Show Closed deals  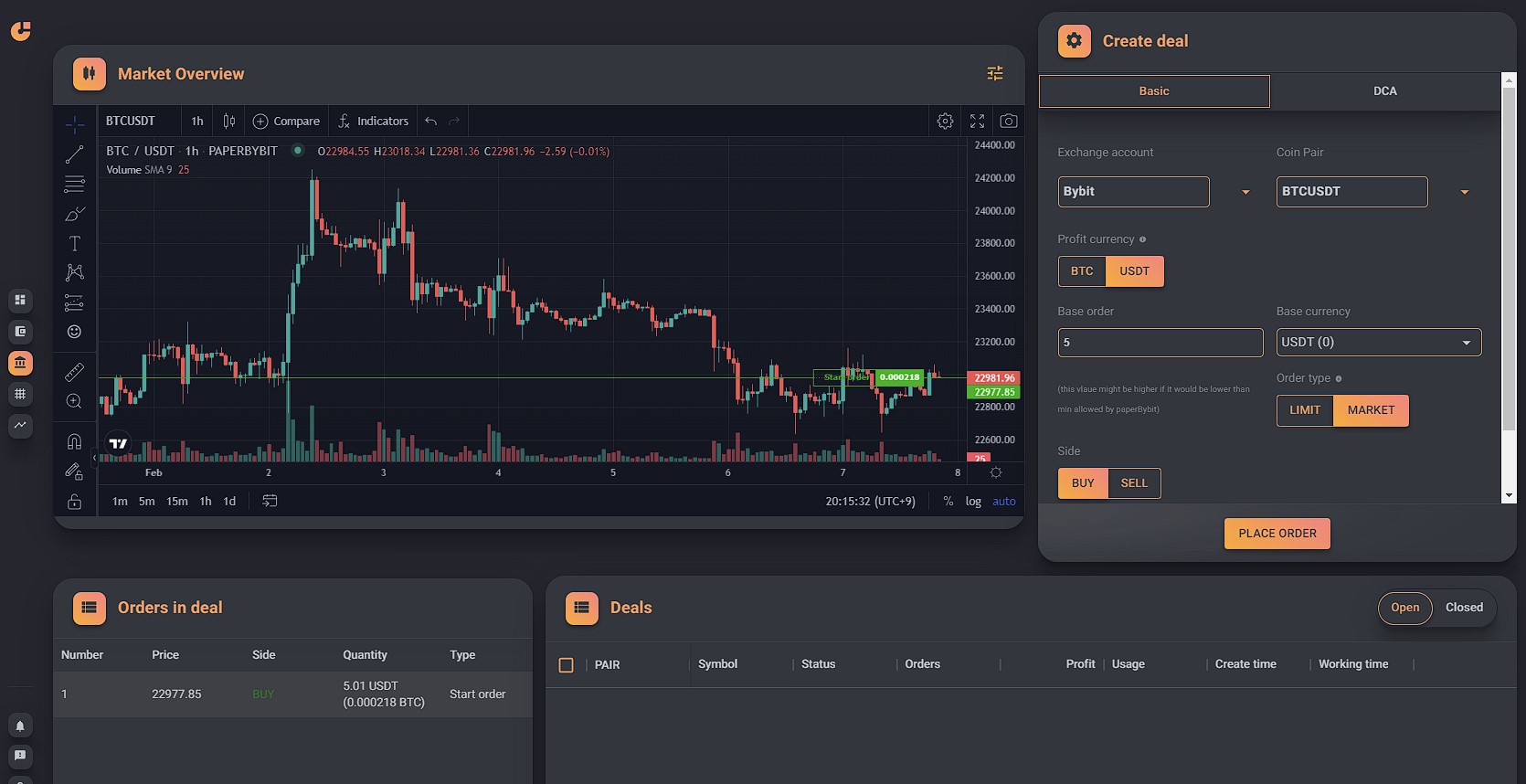point(1464,608)
